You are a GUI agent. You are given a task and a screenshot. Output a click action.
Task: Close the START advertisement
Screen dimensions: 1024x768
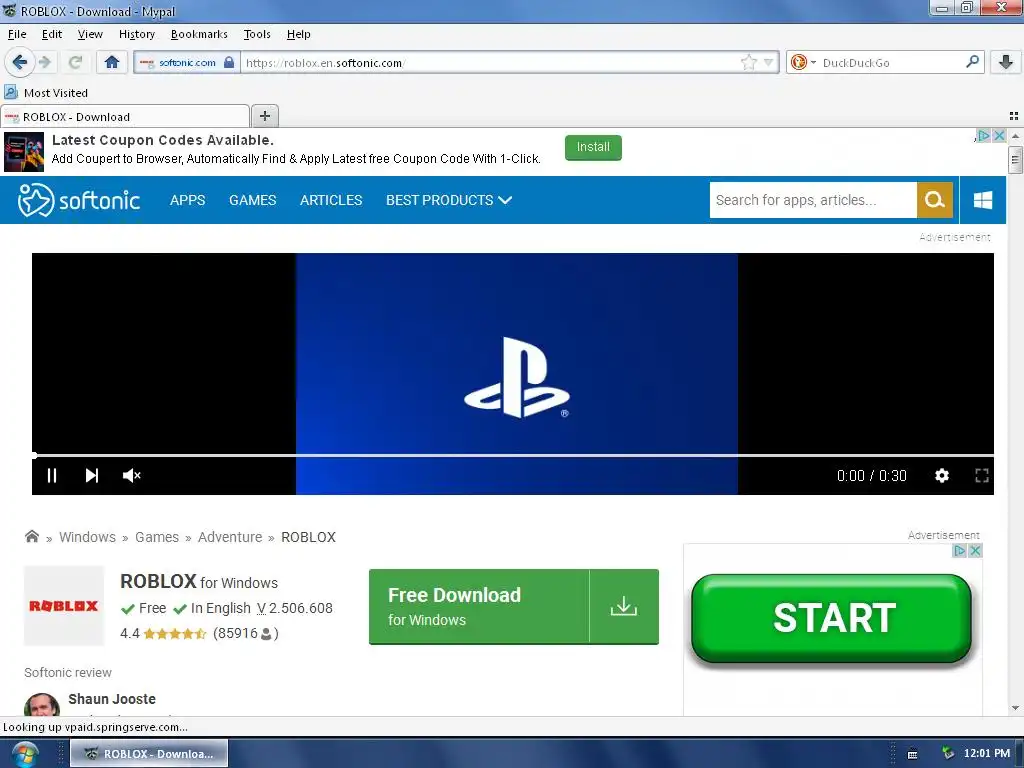click(975, 551)
